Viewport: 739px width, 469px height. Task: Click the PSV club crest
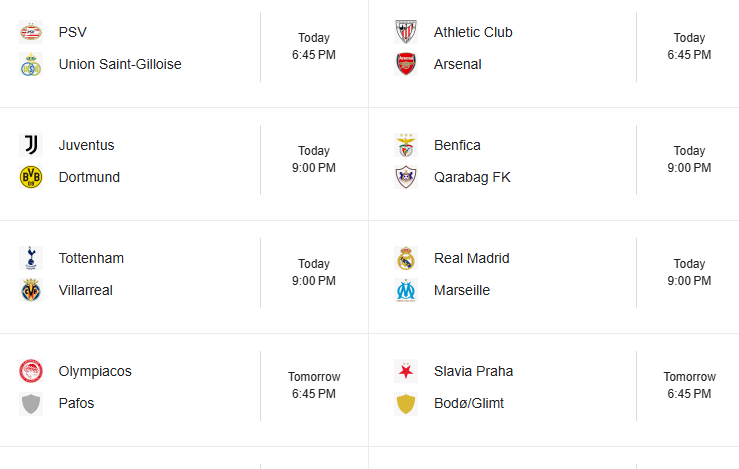click(31, 32)
